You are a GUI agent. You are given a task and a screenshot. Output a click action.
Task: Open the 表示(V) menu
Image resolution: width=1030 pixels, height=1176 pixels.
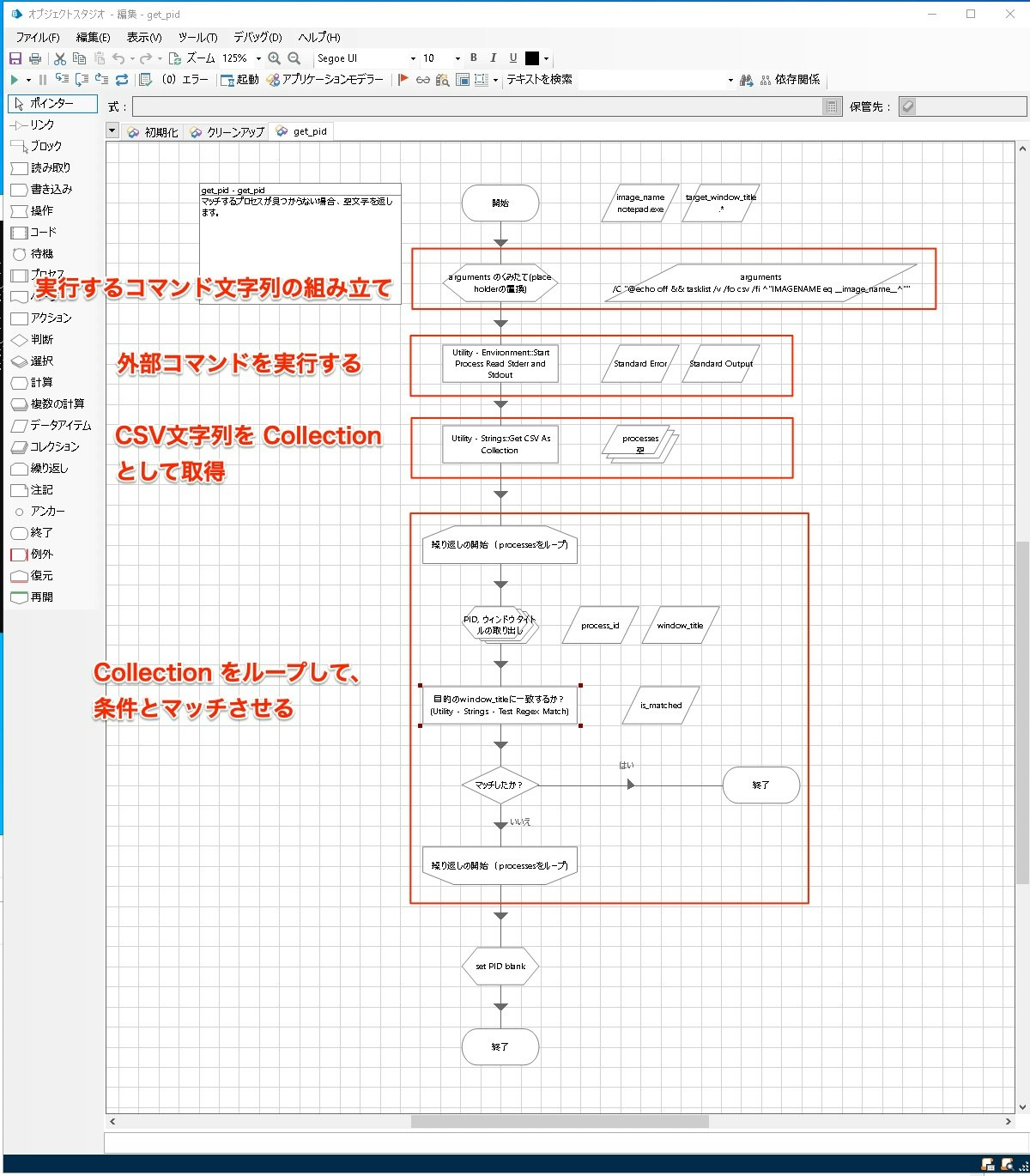click(x=143, y=37)
